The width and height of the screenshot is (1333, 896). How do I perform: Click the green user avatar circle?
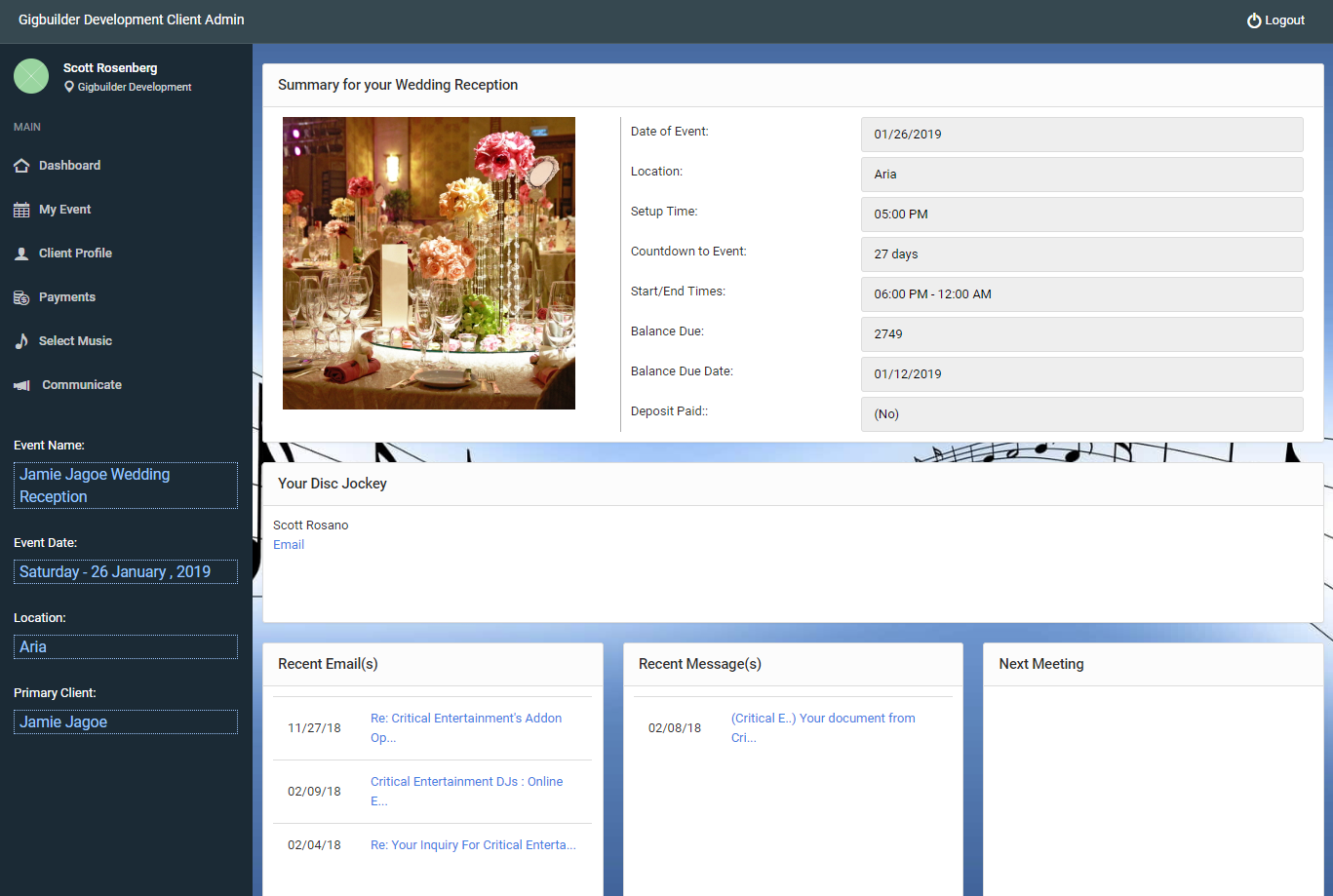point(31,76)
